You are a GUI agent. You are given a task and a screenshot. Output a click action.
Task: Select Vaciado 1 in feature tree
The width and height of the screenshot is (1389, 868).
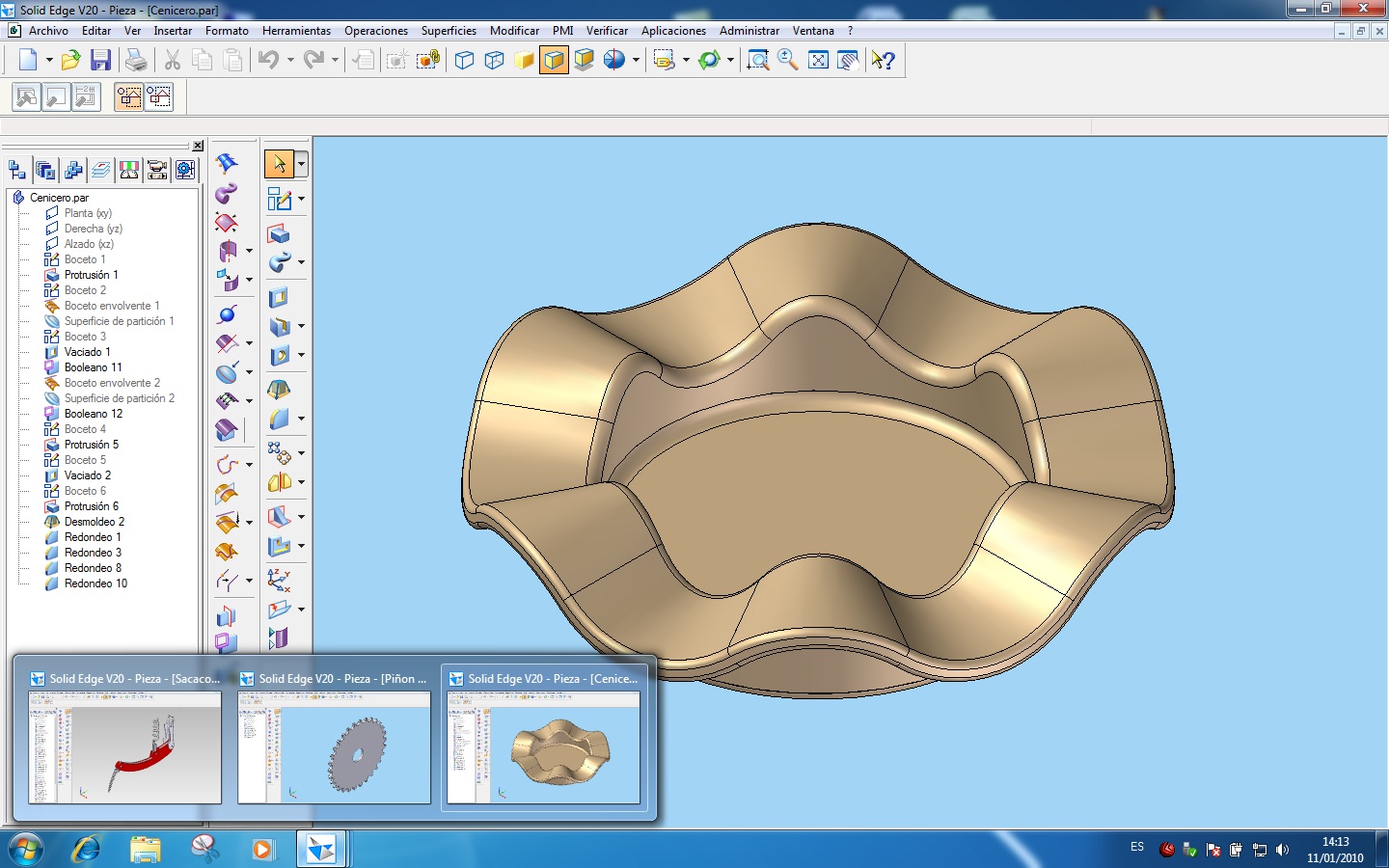pos(87,352)
